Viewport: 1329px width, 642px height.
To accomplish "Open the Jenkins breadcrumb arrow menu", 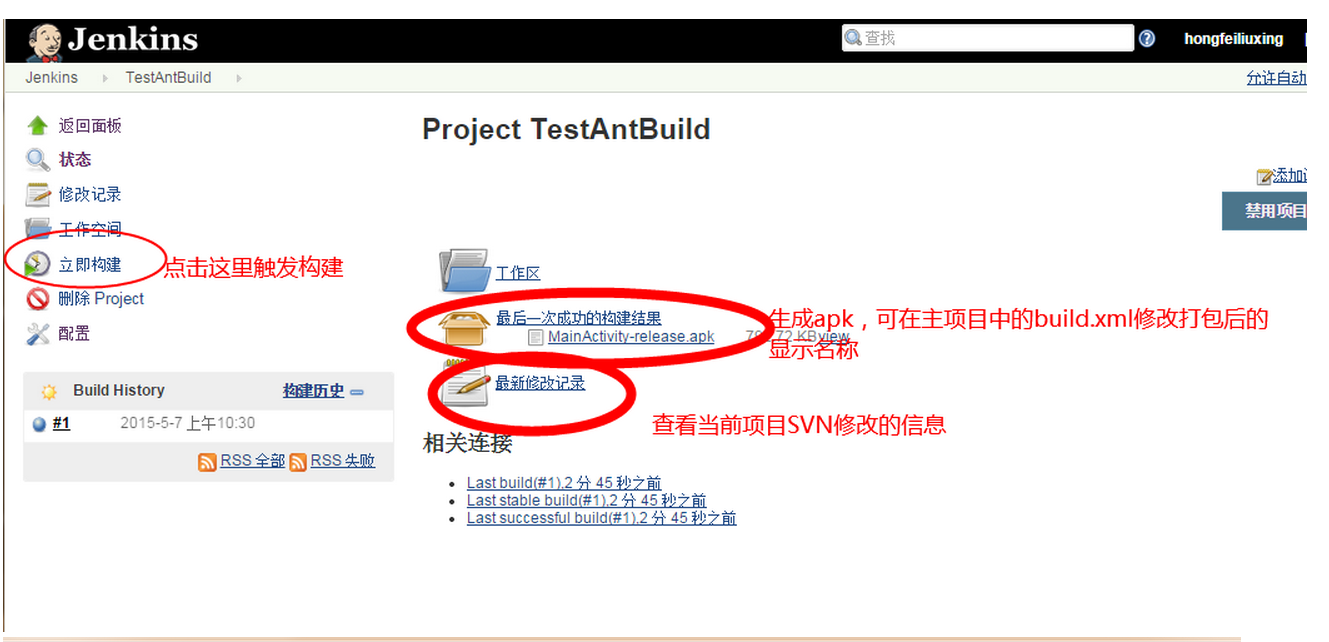I will coord(104,78).
